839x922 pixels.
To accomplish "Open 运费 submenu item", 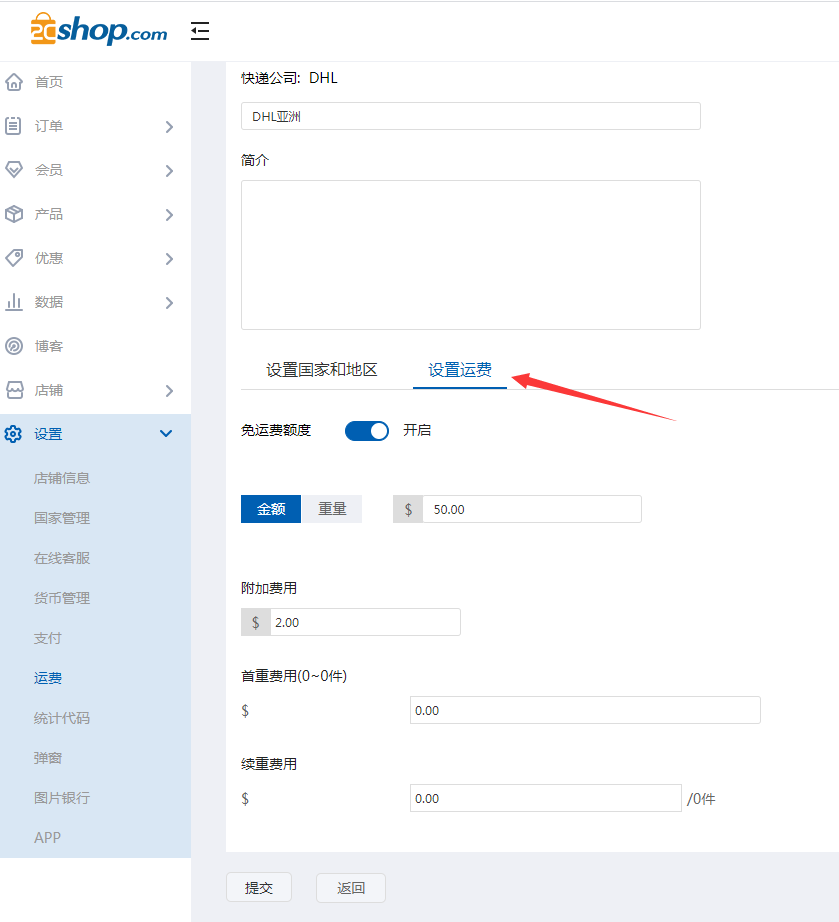I will pyautogui.click(x=48, y=678).
